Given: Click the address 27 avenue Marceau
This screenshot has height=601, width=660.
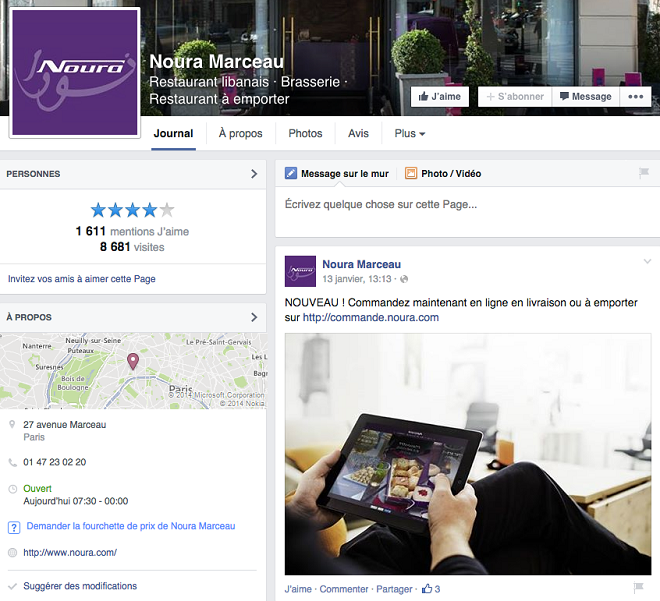Looking at the screenshot, I should pos(64,425).
